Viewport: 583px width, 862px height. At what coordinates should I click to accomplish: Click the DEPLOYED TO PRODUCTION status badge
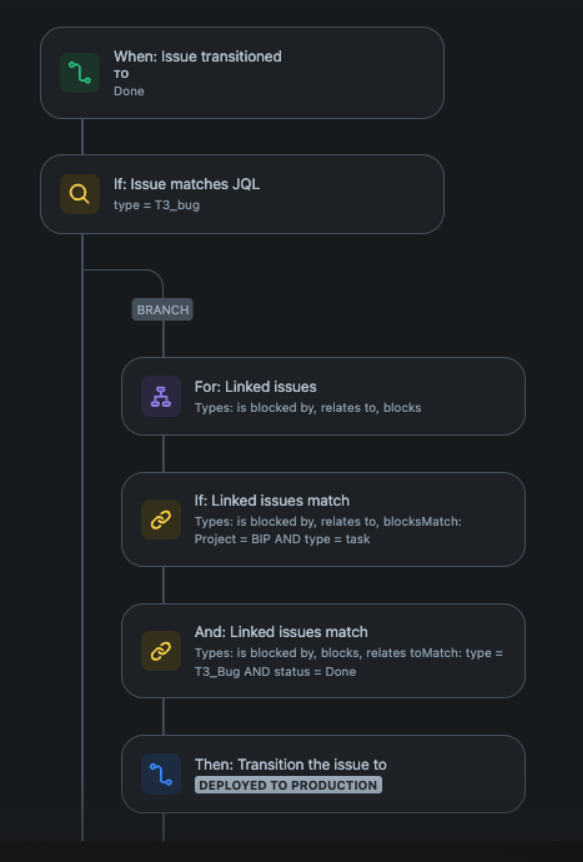click(x=288, y=785)
